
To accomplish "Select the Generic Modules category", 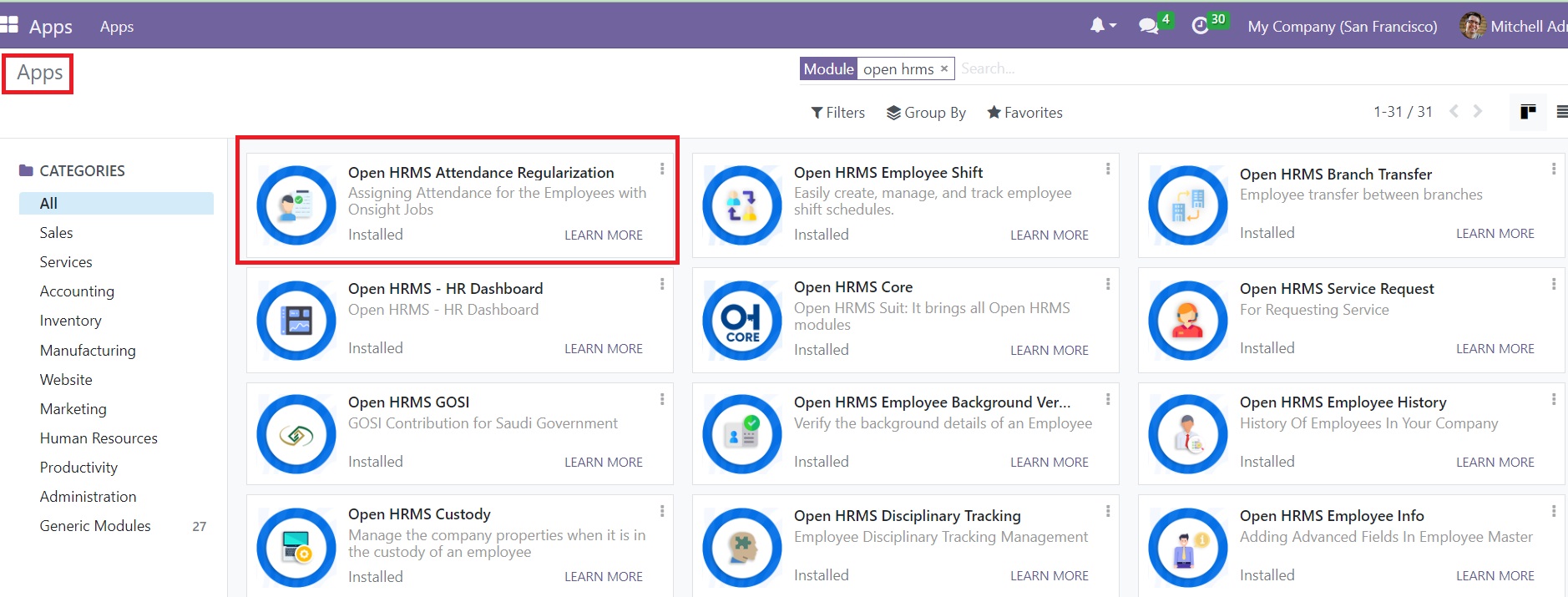I will [95, 526].
